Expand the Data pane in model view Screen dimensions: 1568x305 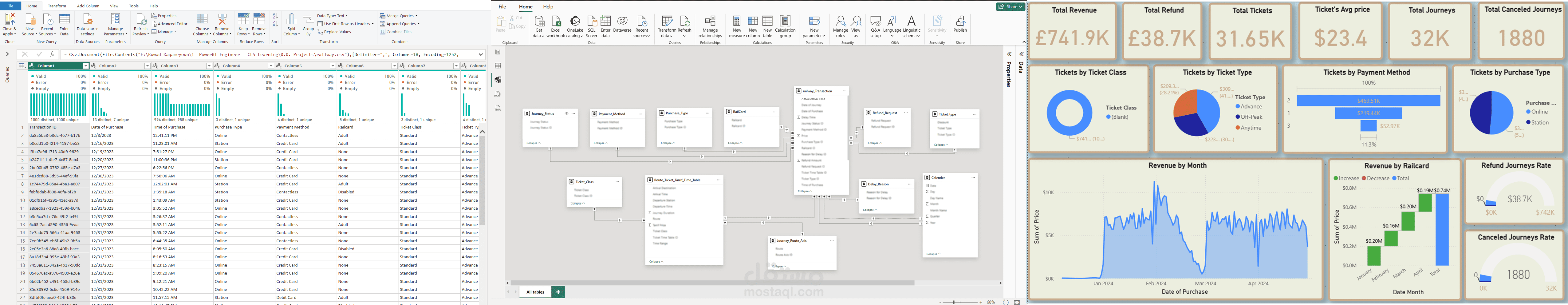tap(1021, 54)
